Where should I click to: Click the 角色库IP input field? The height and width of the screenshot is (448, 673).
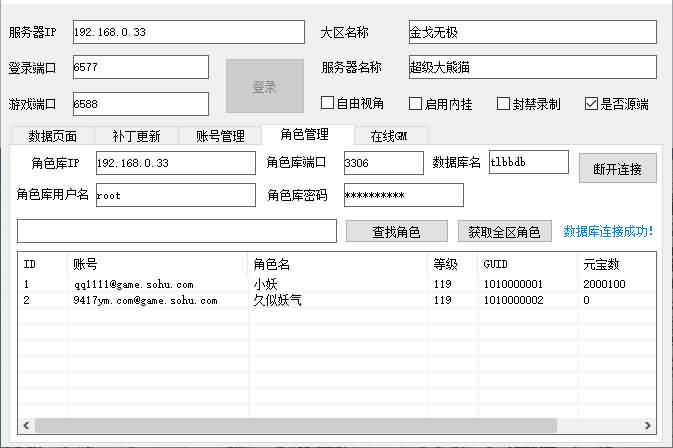pos(176,163)
